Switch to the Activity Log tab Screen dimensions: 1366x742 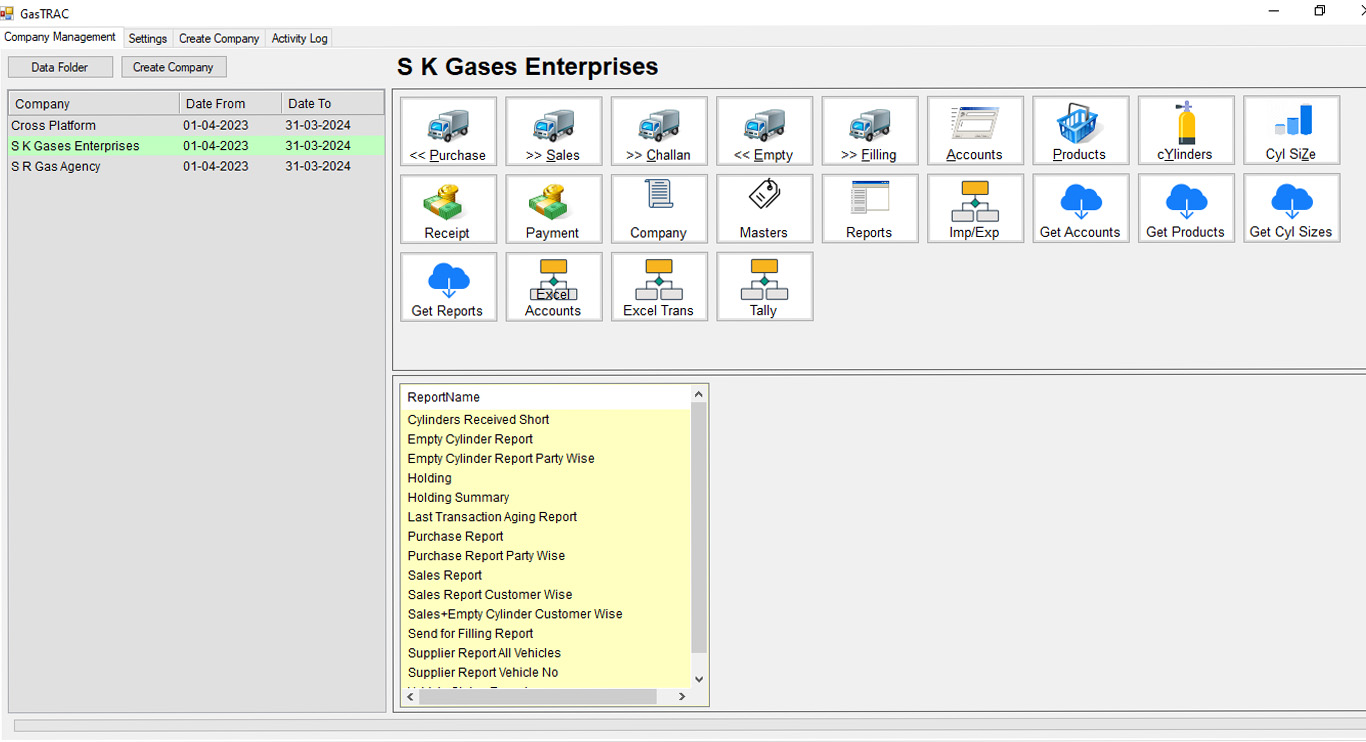pyautogui.click(x=299, y=38)
